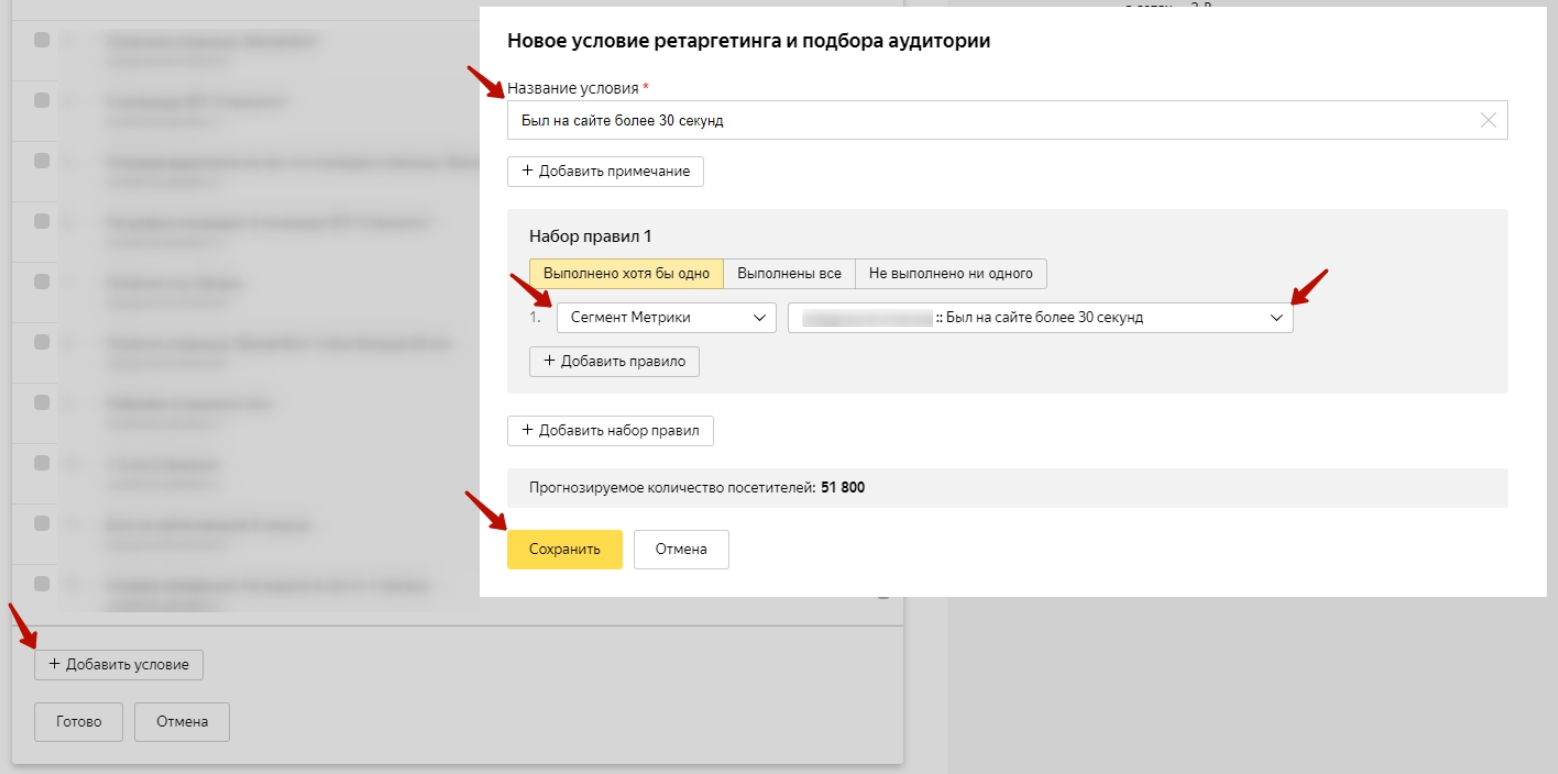Choose the "Не выполнено ни одного" option
This screenshot has width=1558, height=774.
tap(950, 273)
